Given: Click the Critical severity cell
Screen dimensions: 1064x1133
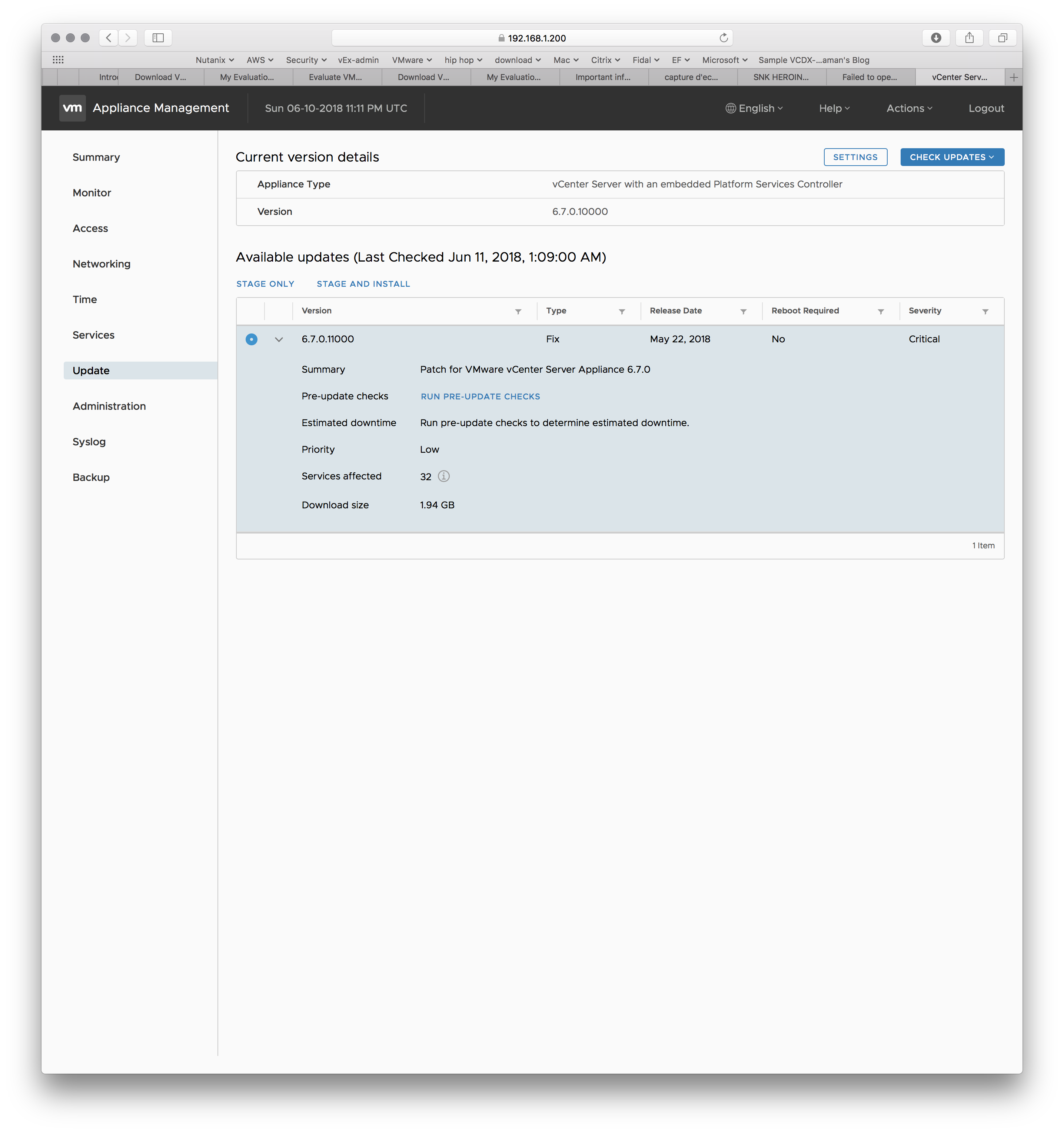Looking at the screenshot, I should (x=924, y=339).
